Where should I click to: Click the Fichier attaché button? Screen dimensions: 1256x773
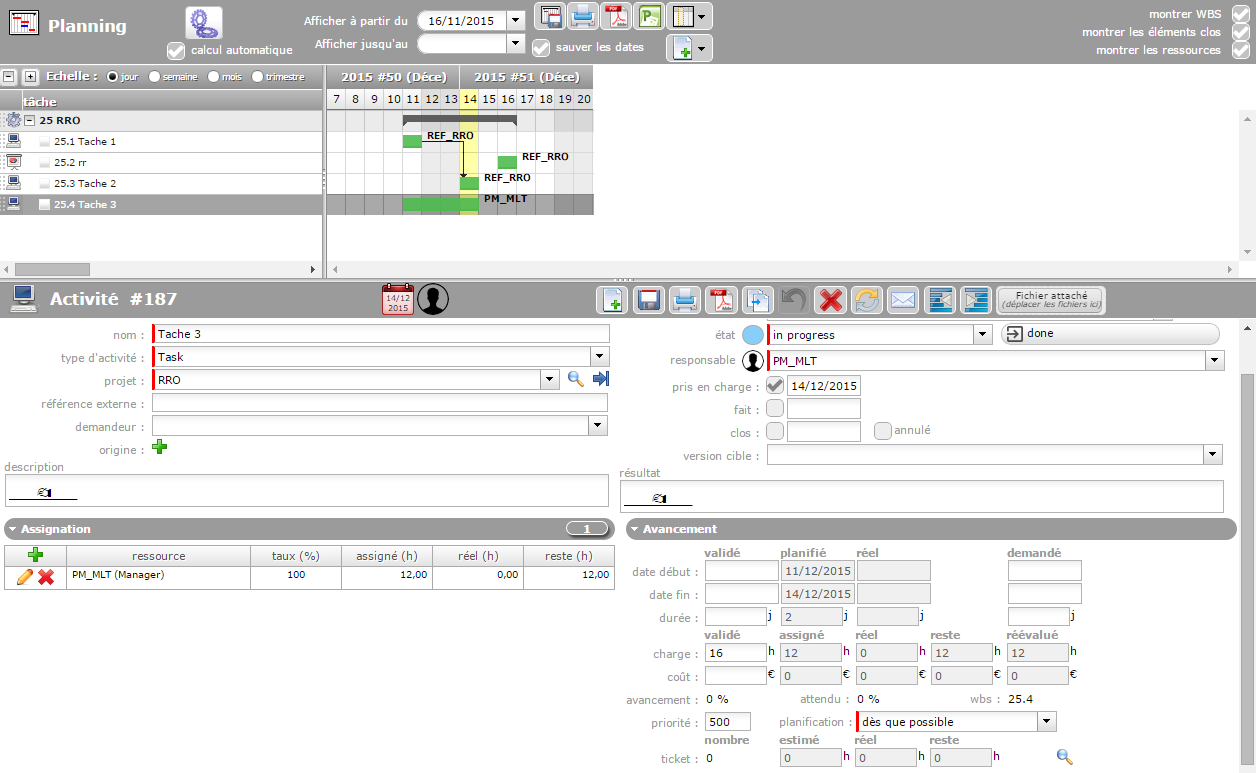coord(1050,300)
